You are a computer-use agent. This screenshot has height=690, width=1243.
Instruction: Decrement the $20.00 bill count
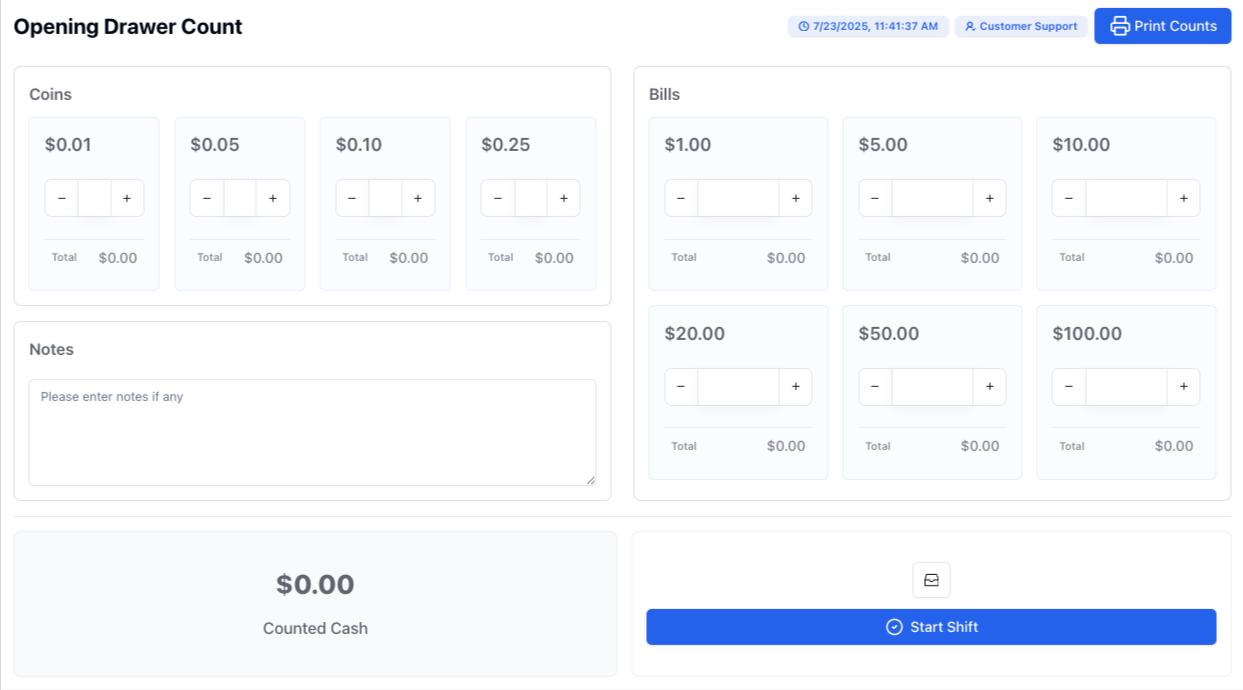coord(681,387)
